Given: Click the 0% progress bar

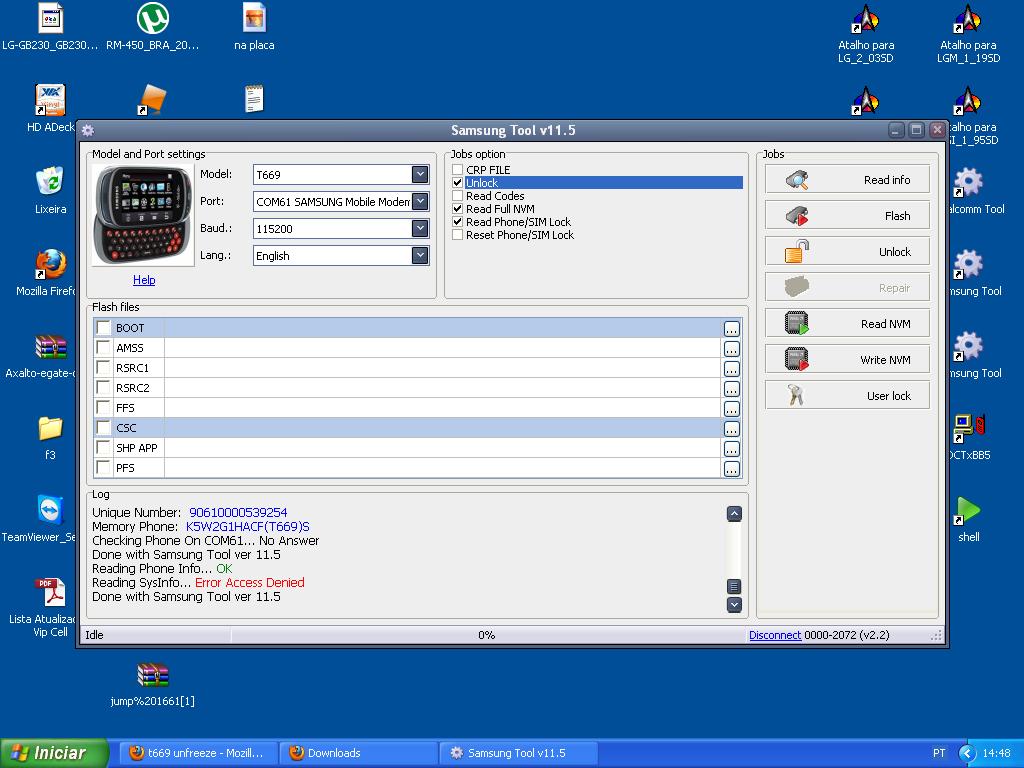Looking at the screenshot, I should point(487,635).
